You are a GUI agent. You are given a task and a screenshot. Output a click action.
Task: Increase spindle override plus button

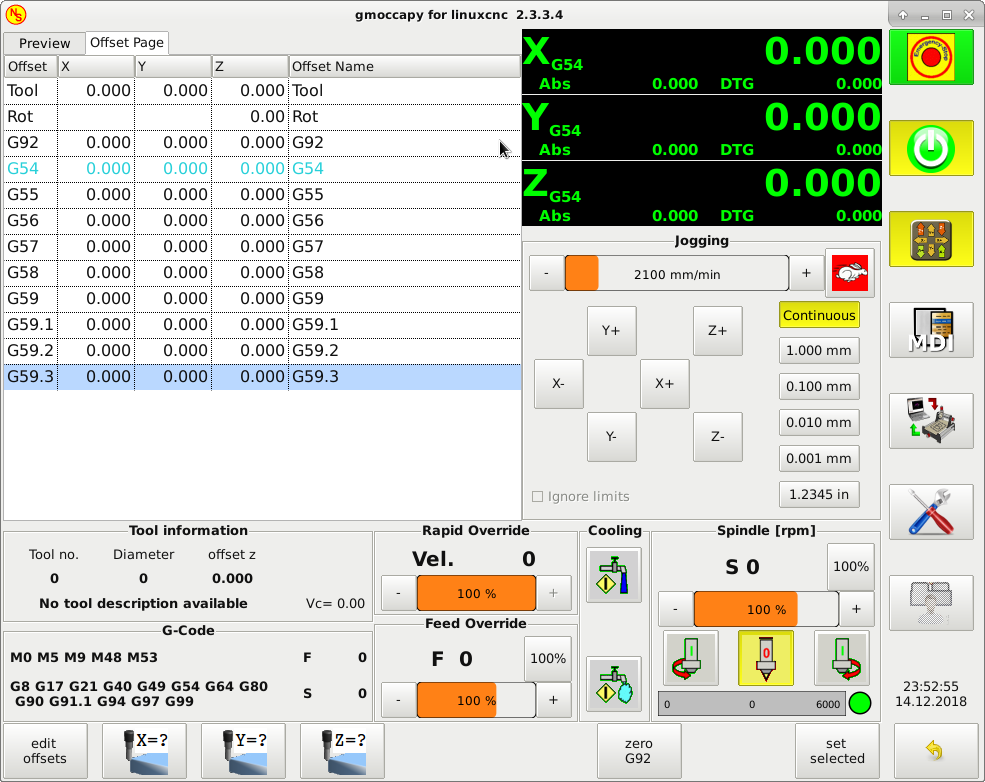pos(856,609)
